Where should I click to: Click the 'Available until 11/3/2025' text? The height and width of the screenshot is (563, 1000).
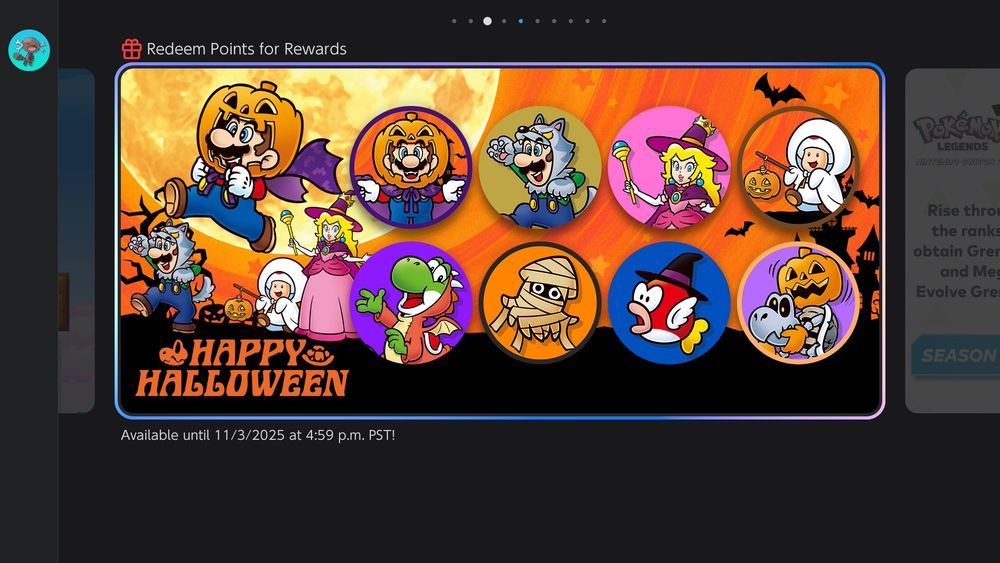[x=258, y=435]
